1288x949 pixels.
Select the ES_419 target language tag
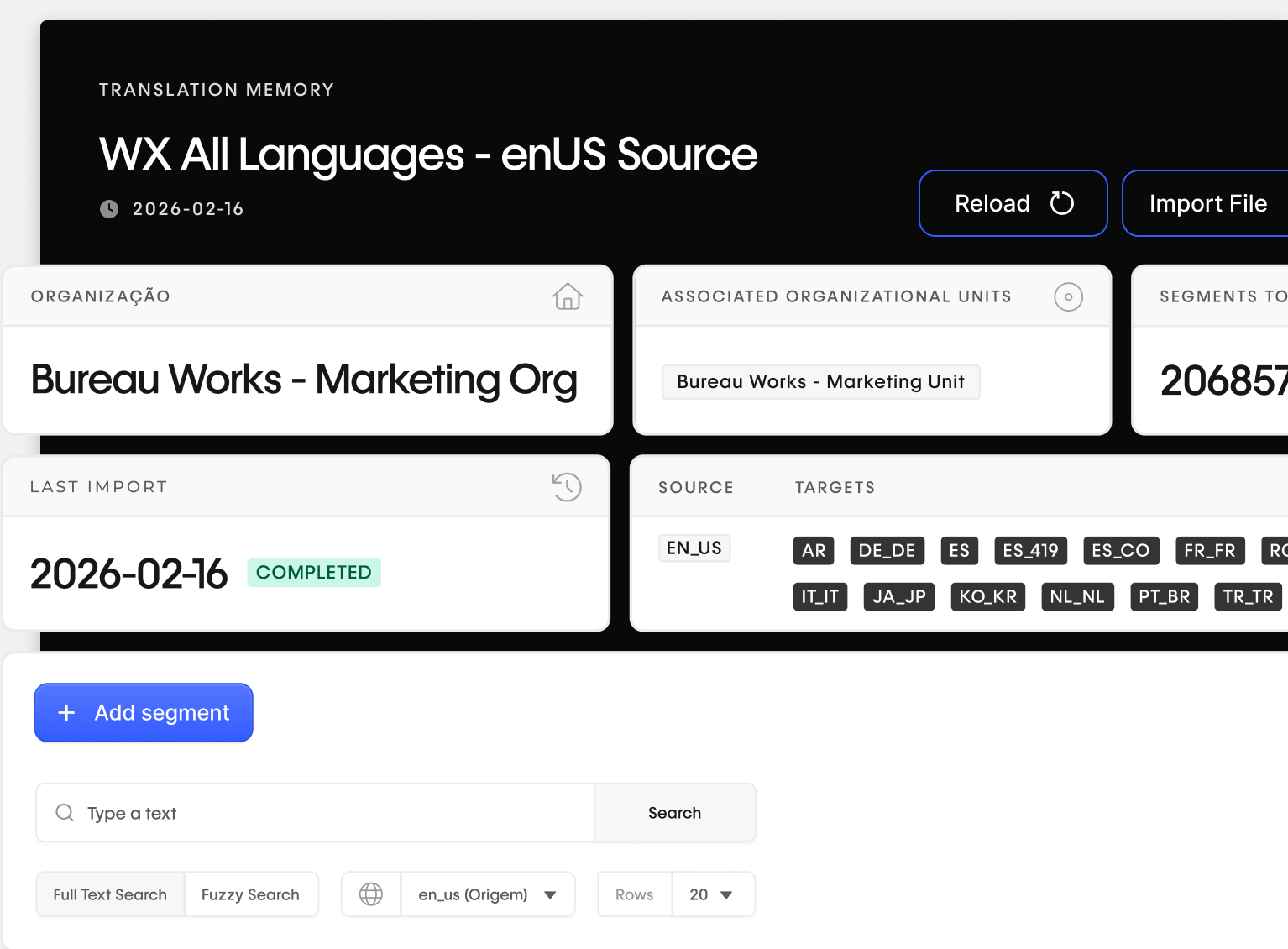[x=1031, y=551]
